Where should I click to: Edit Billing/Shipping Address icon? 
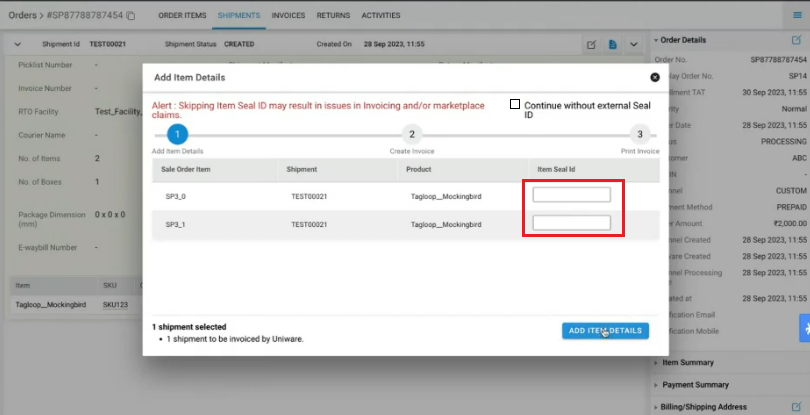[x=796, y=407]
